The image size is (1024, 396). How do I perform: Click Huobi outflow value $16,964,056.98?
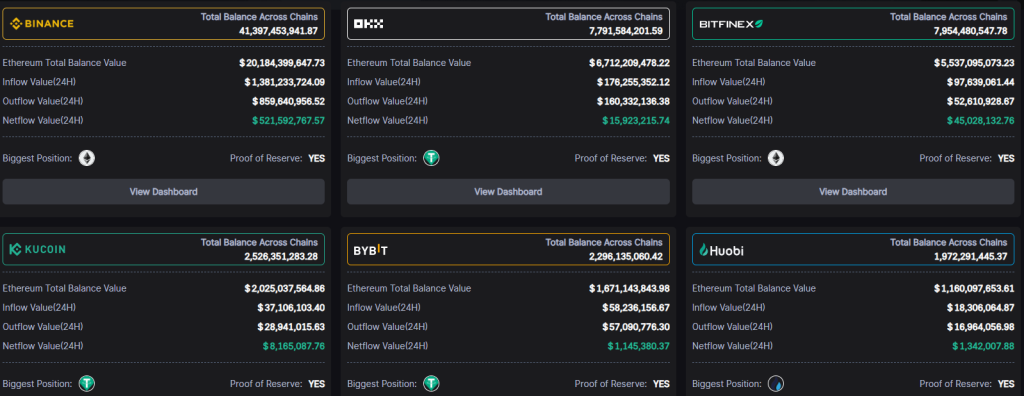[x=980, y=327]
